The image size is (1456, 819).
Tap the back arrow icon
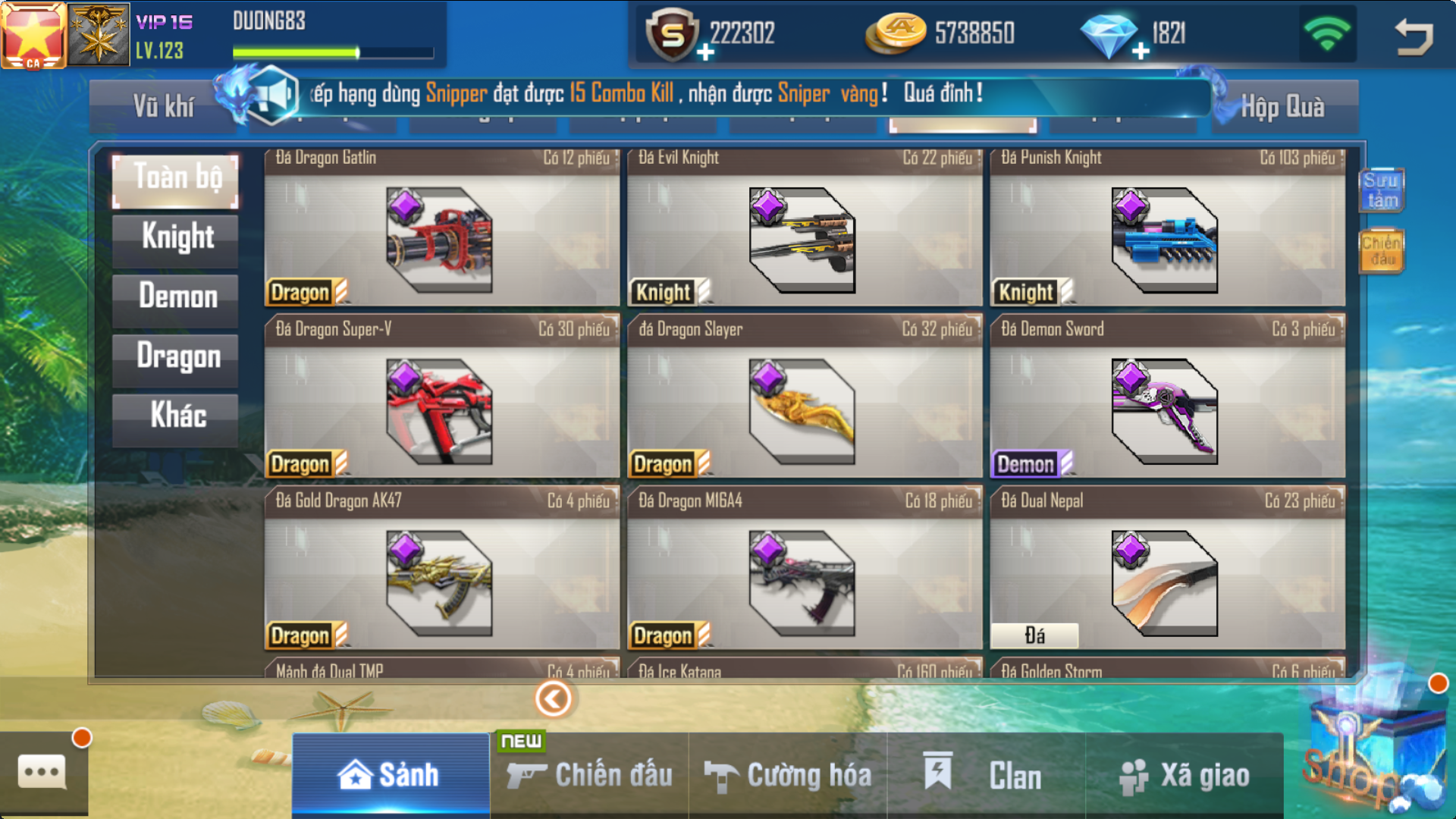[x=1414, y=36]
